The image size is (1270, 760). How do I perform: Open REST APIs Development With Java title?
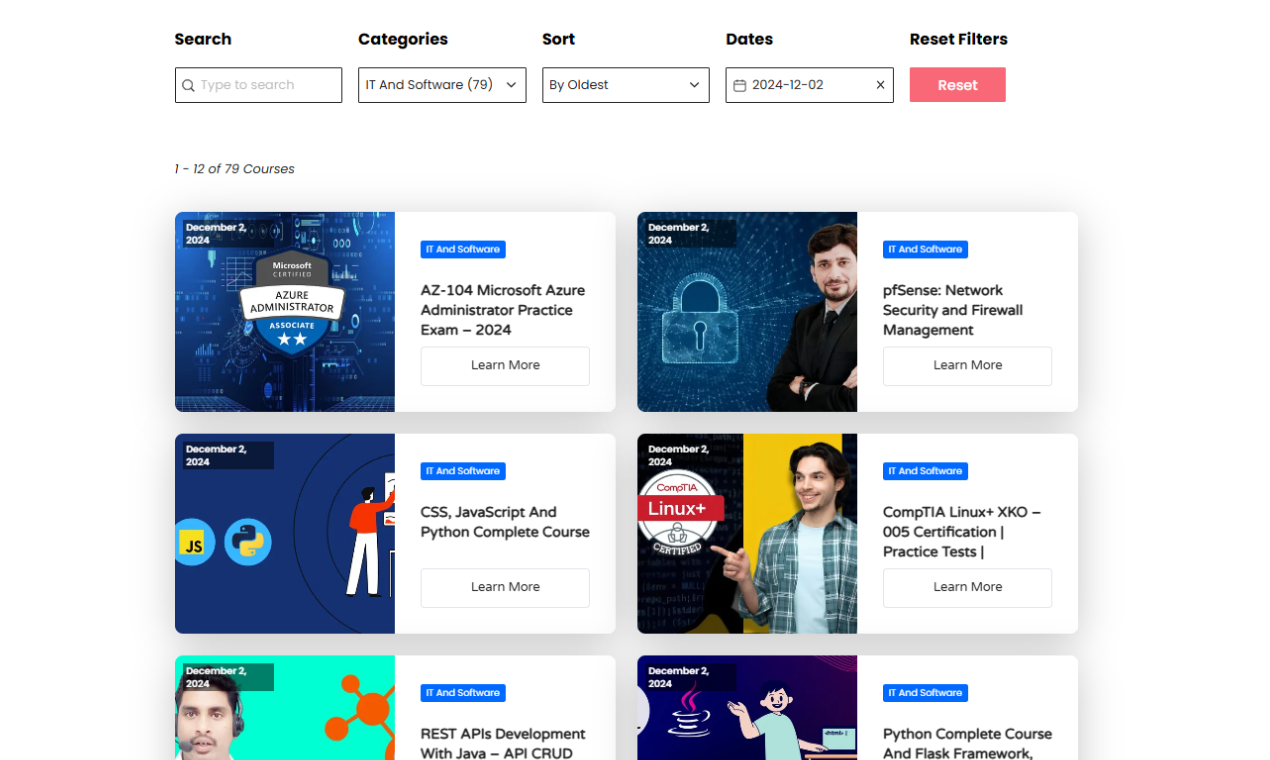[503, 743]
